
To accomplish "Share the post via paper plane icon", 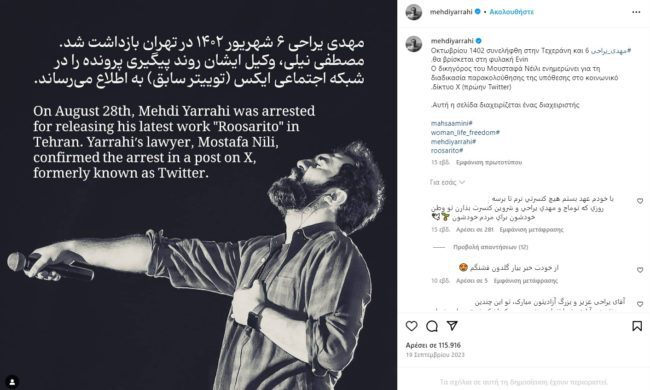I will point(452,326).
